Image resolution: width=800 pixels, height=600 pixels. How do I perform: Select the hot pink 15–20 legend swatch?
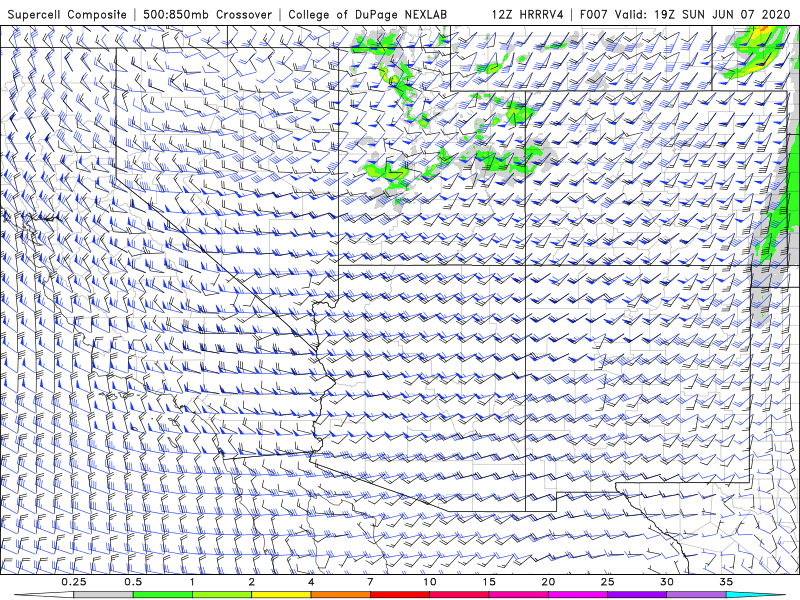pos(518,595)
